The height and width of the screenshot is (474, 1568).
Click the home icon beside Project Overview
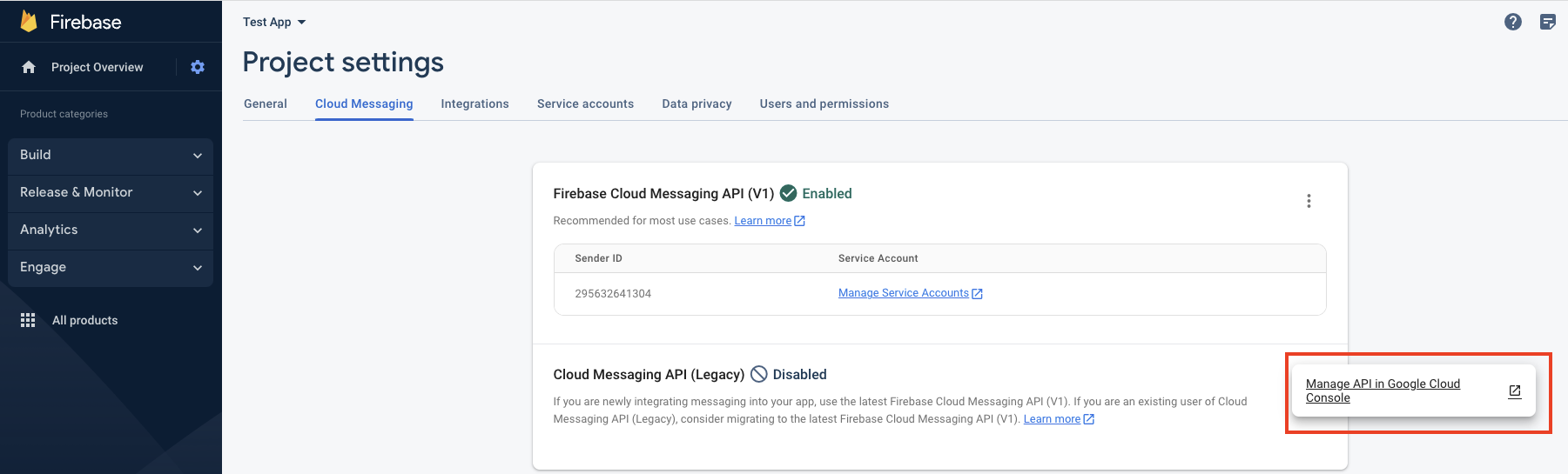pyautogui.click(x=29, y=67)
